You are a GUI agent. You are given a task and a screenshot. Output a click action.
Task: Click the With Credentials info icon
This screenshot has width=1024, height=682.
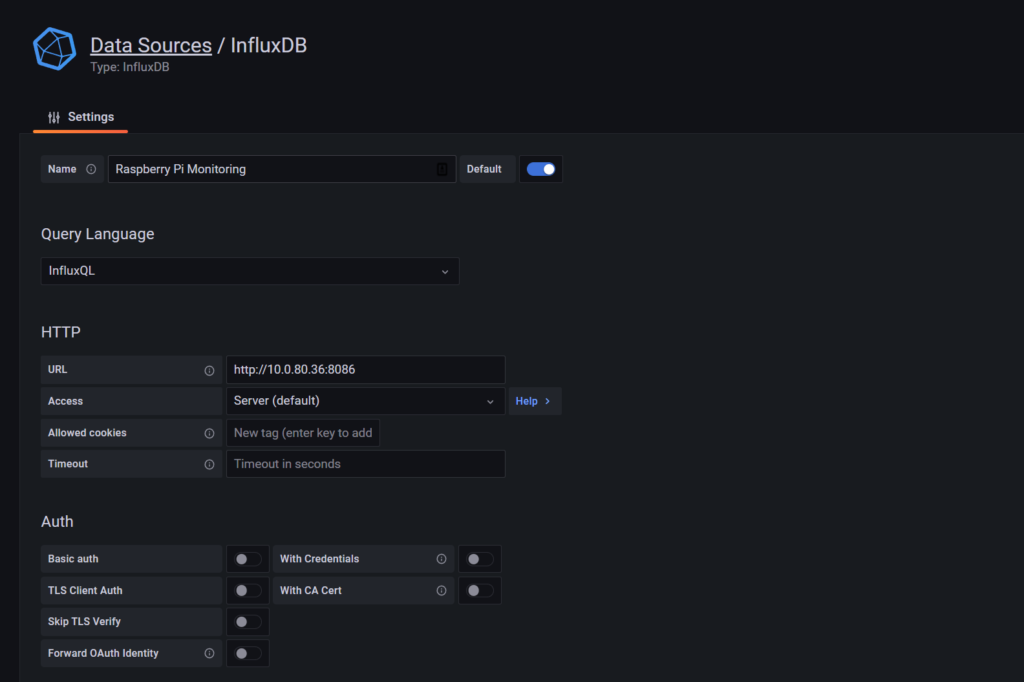pyautogui.click(x=441, y=559)
